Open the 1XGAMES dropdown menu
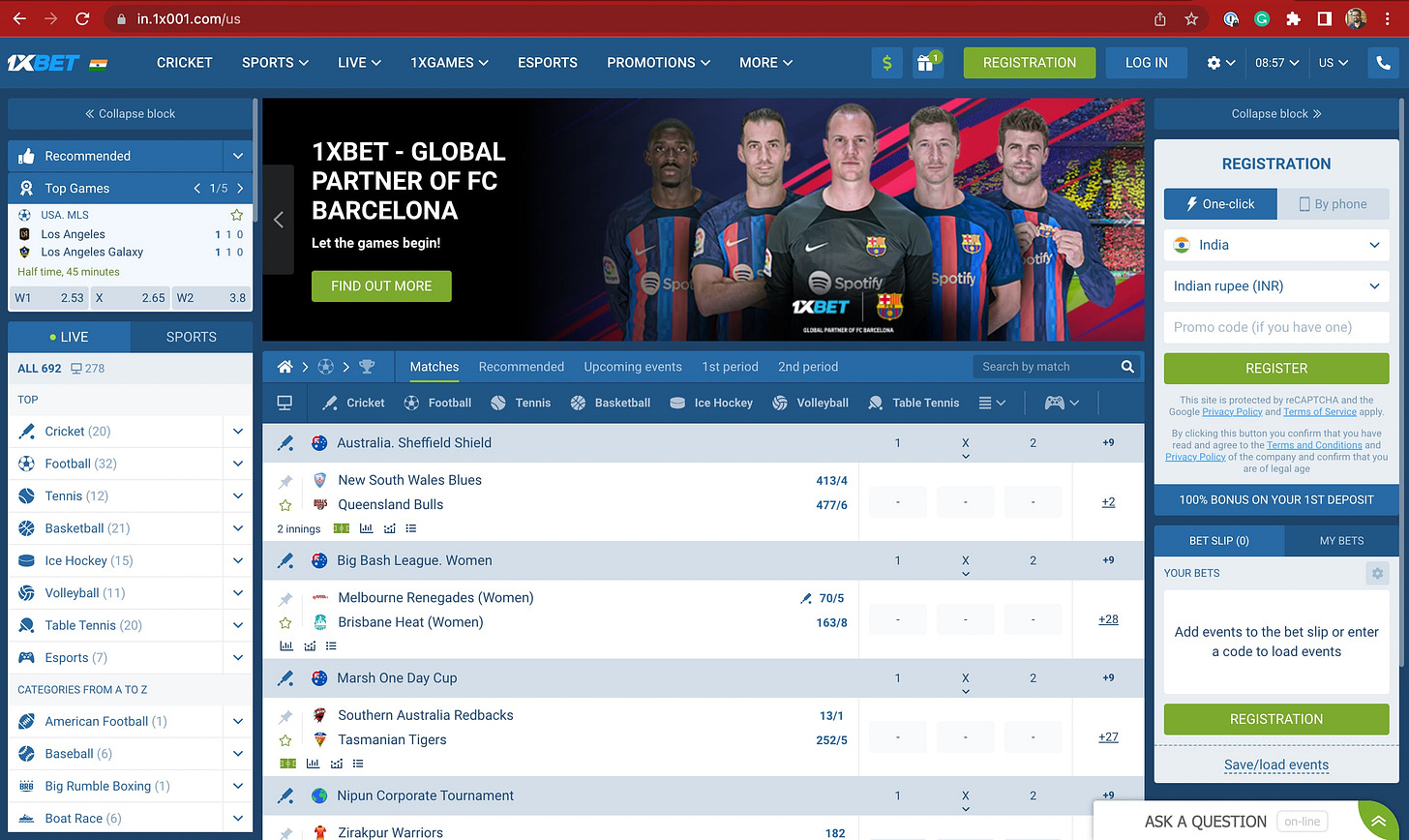The width and height of the screenshot is (1409, 840). (x=449, y=63)
